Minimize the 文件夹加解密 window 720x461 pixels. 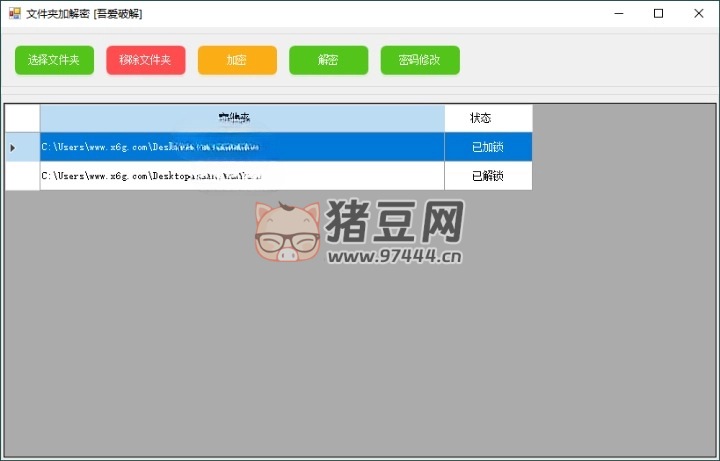[x=619, y=14]
